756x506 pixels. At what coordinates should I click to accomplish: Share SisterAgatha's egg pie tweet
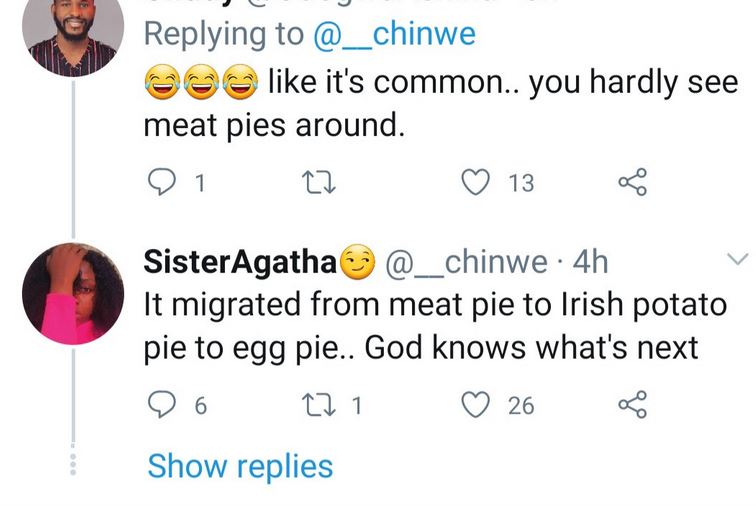[x=633, y=404]
